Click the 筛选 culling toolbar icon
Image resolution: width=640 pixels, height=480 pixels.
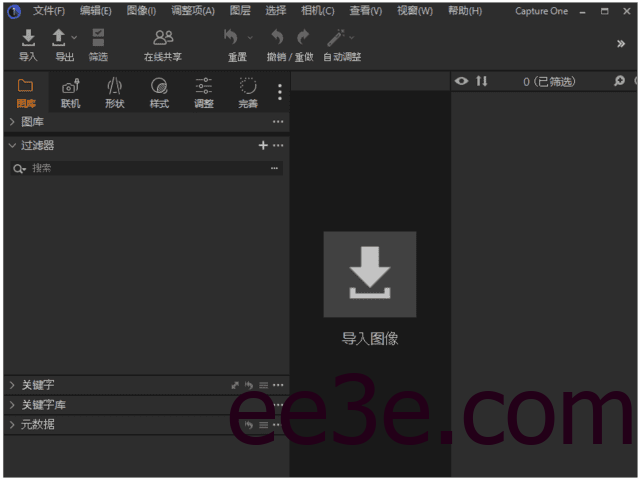click(98, 38)
